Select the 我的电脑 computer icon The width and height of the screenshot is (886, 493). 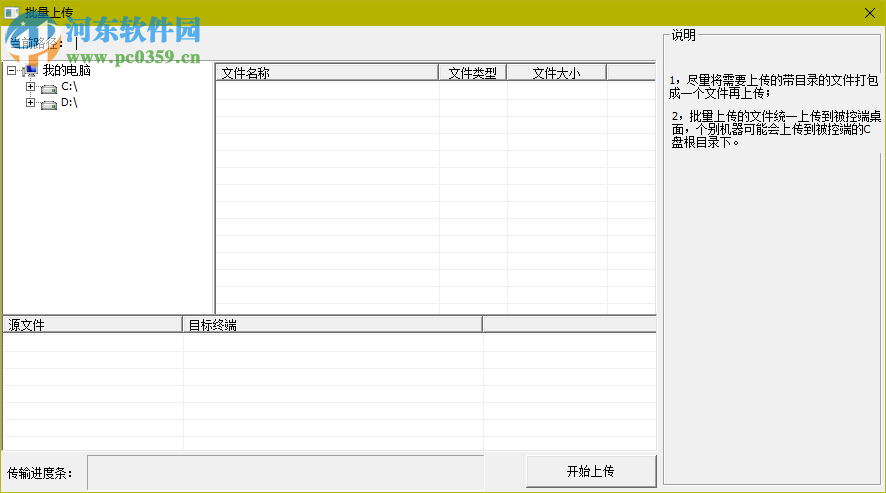(x=30, y=71)
